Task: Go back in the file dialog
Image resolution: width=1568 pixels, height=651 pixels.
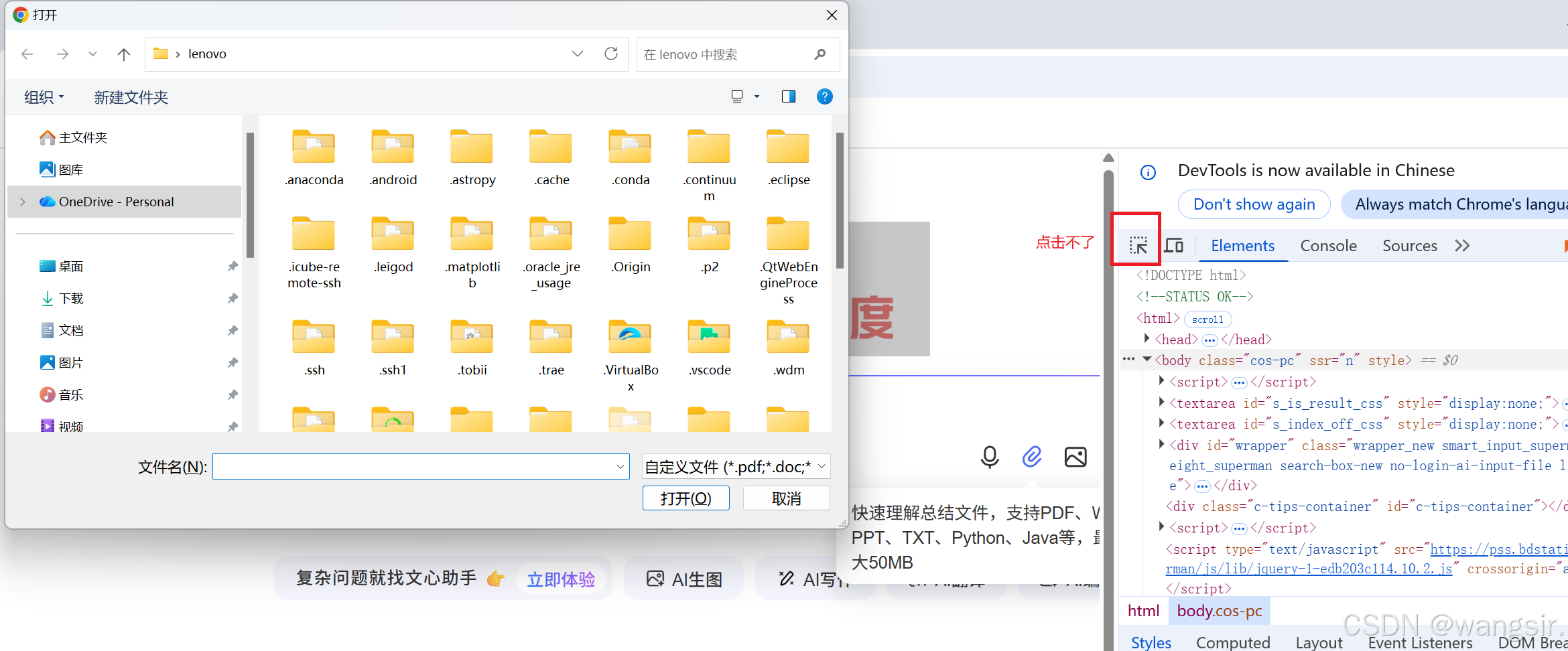Action: coord(27,54)
